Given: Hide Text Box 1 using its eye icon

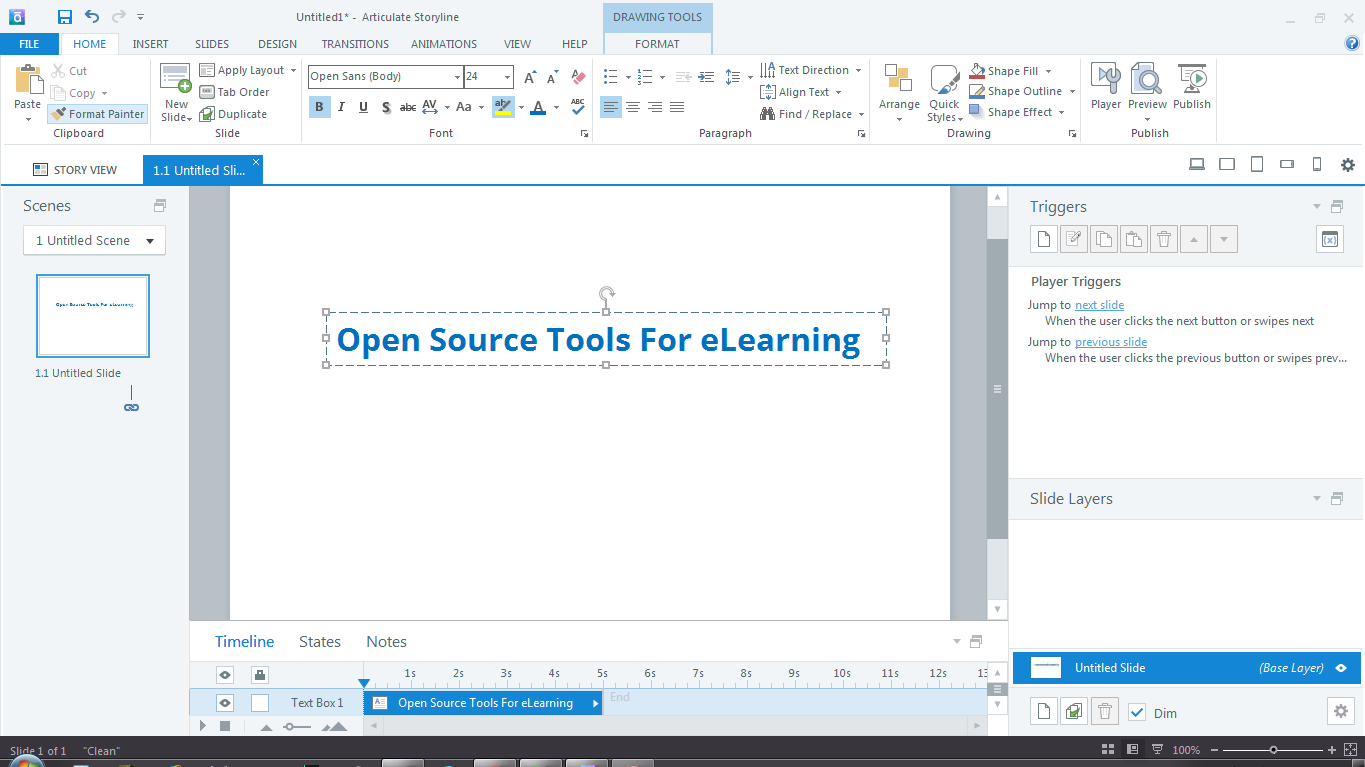Looking at the screenshot, I should [225, 703].
